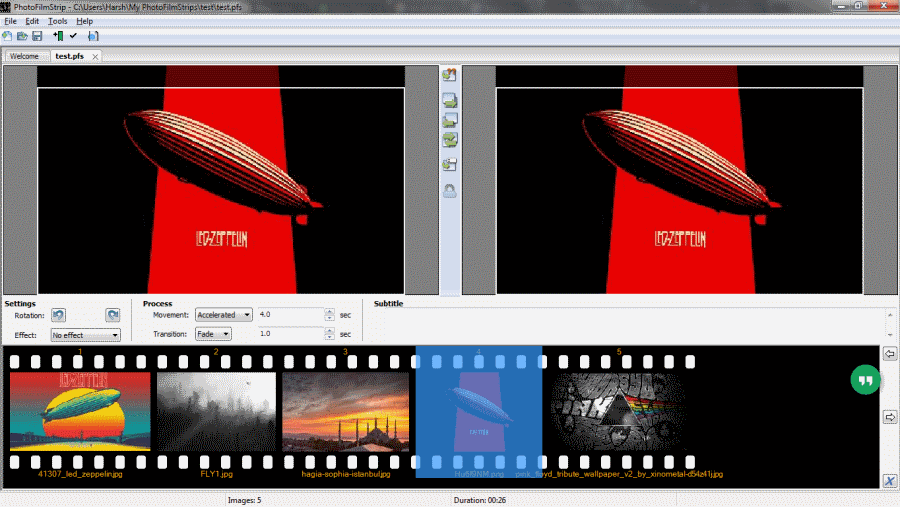
Task: Click the Subtitle box scroll-down arrow
Action: pos(890,335)
